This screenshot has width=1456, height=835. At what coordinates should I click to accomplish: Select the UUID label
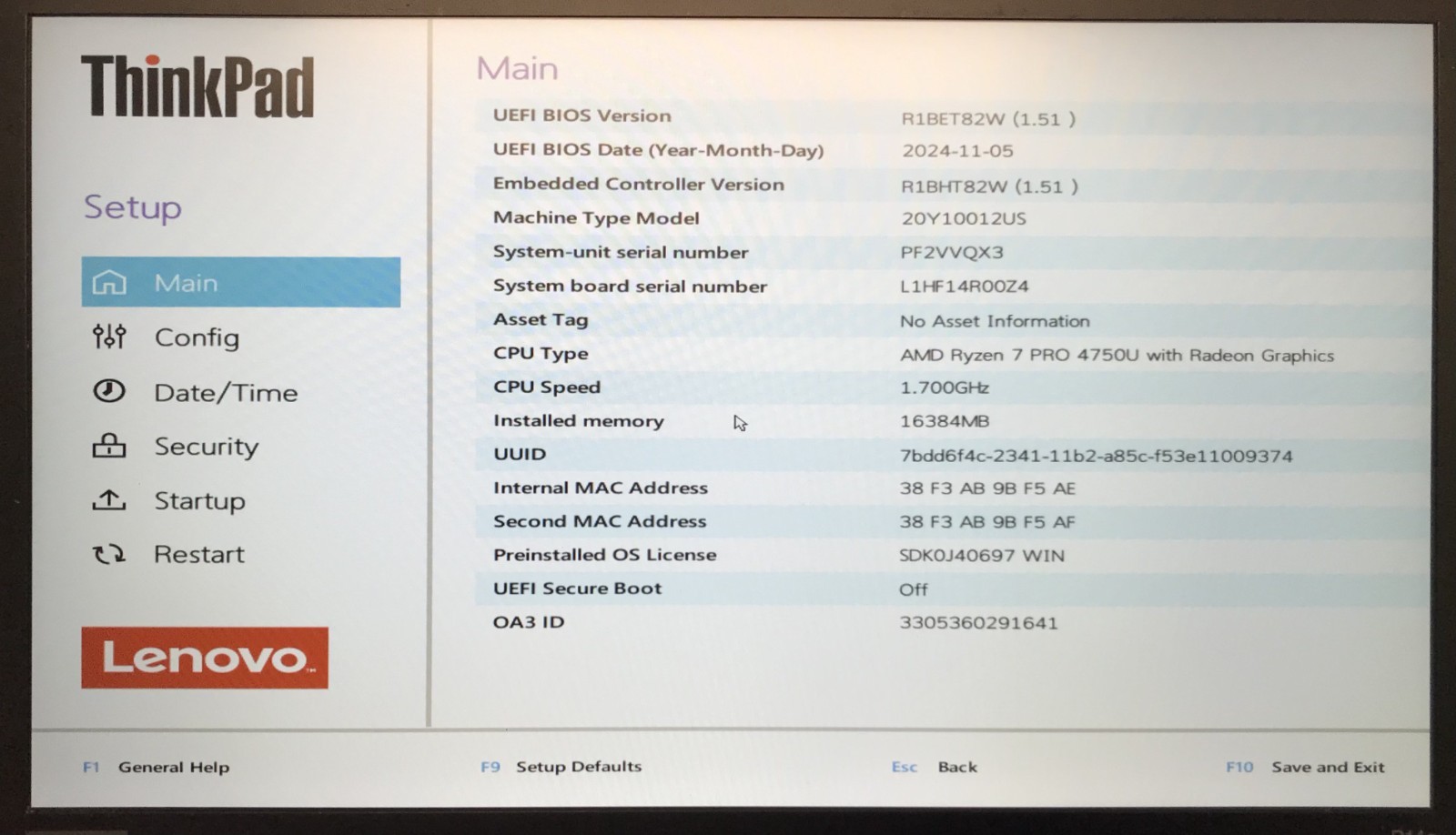pos(520,454)
